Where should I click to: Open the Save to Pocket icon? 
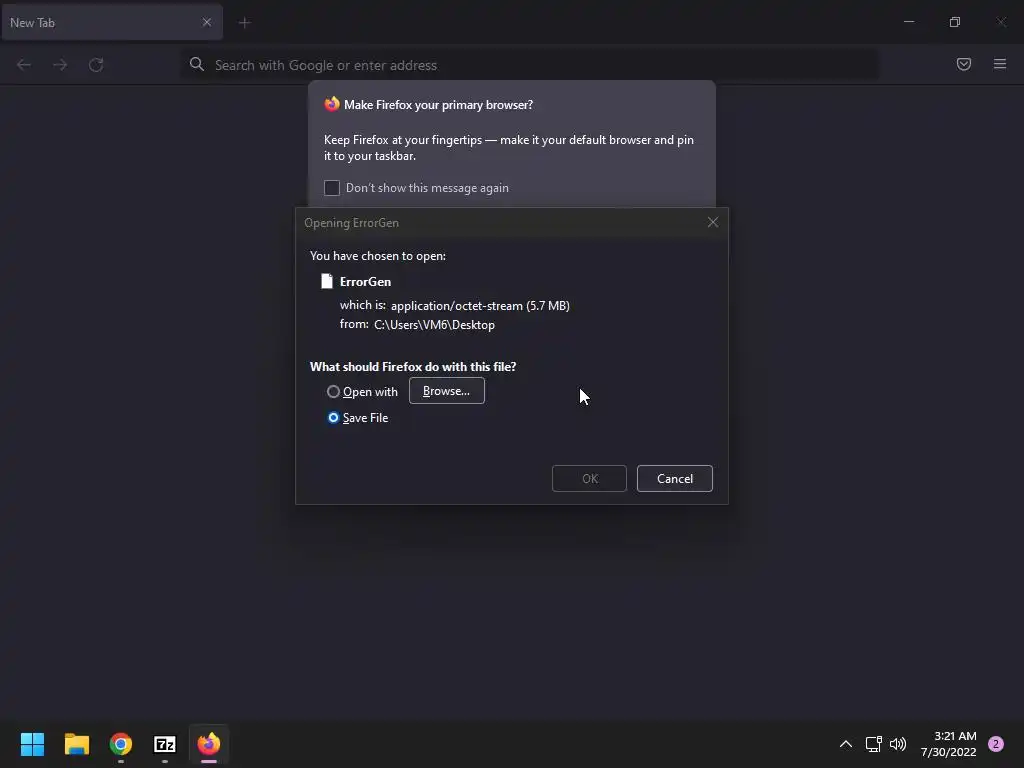[x=964, y=64]
